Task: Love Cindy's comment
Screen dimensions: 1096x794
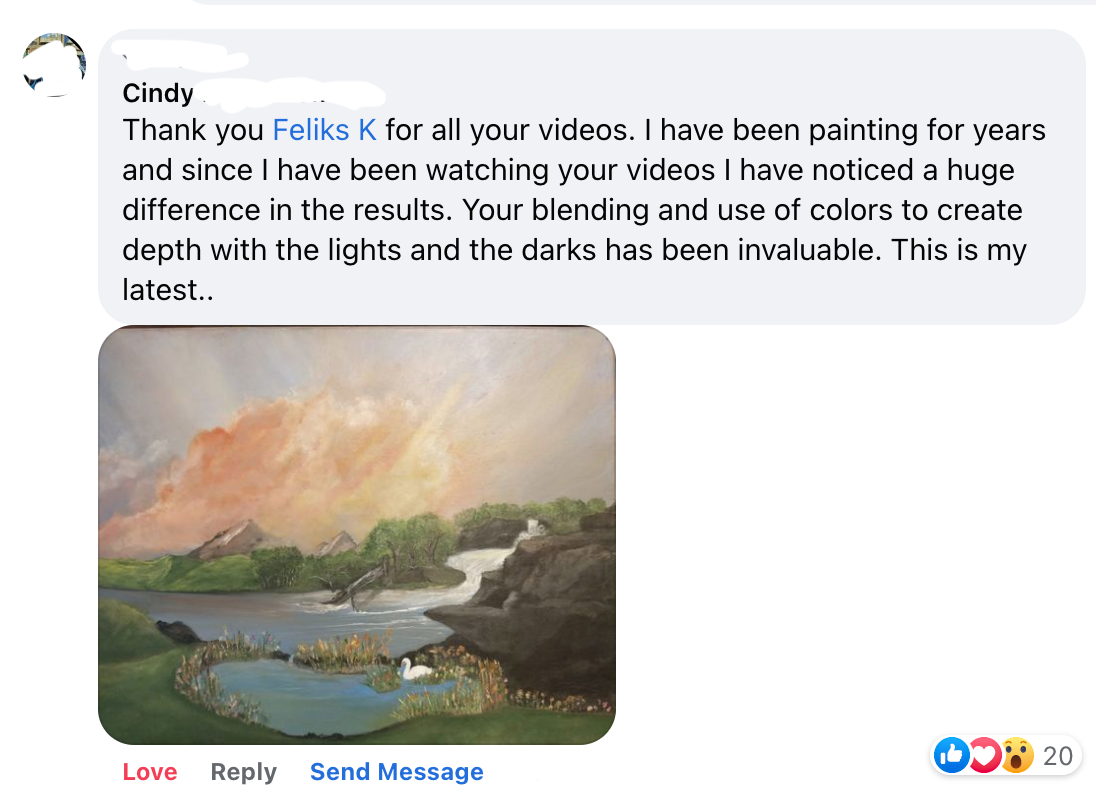Action: tap(150, 772)
